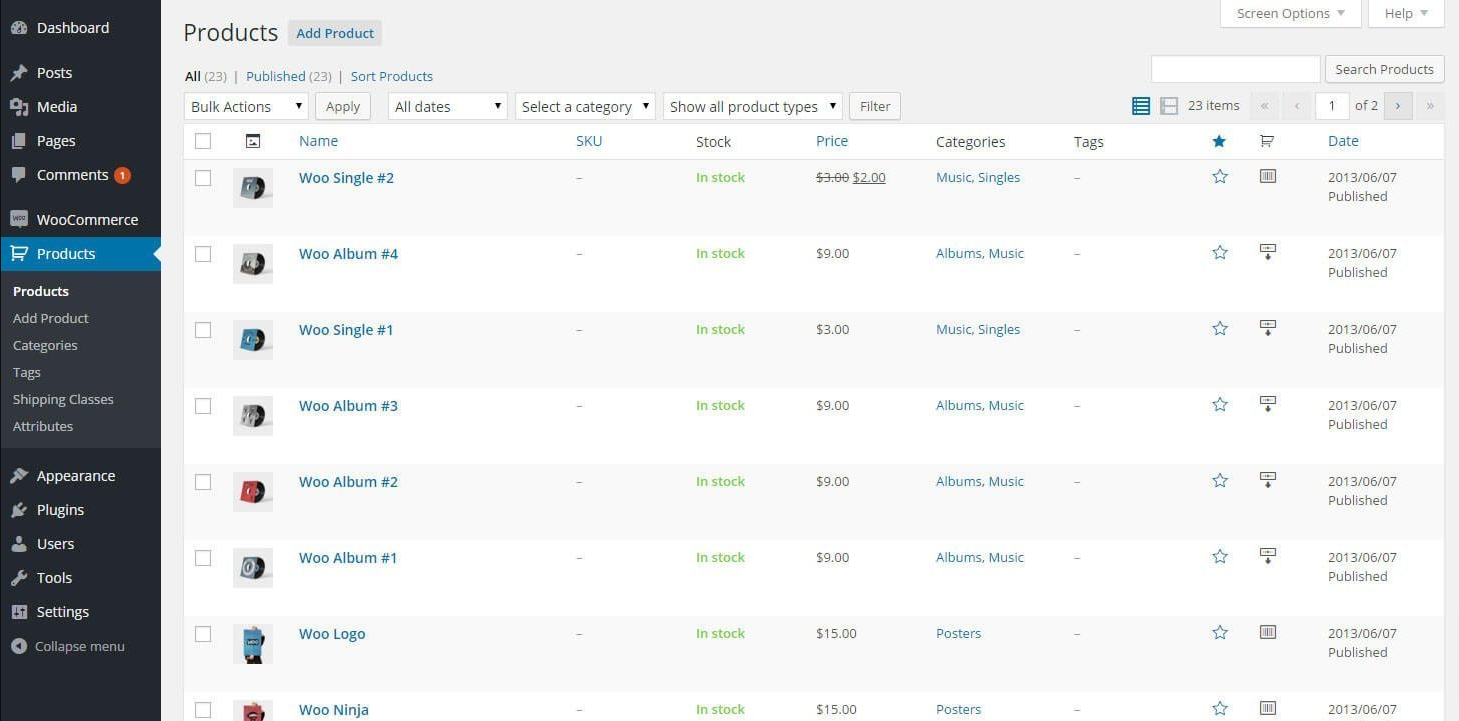The height and width of the screenshot is (721, 1459).
Task: Open Plugins menu
Action: coord(80,510)
